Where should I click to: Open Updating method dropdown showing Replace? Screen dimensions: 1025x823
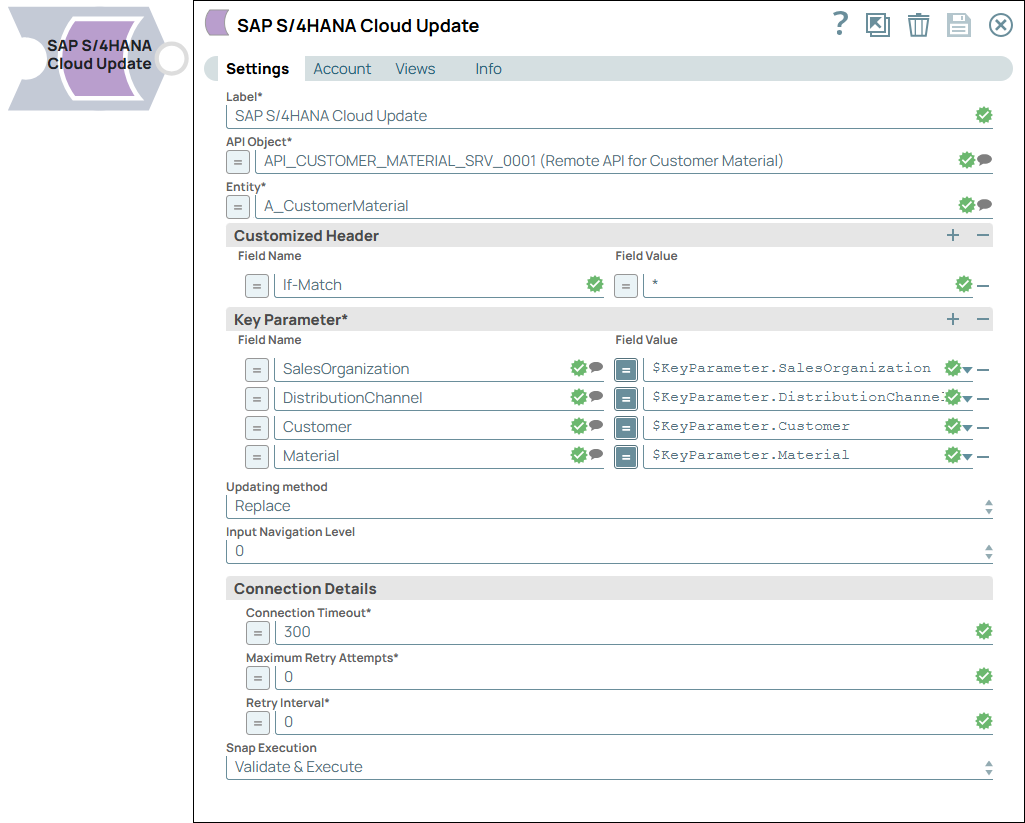point(609,506)
